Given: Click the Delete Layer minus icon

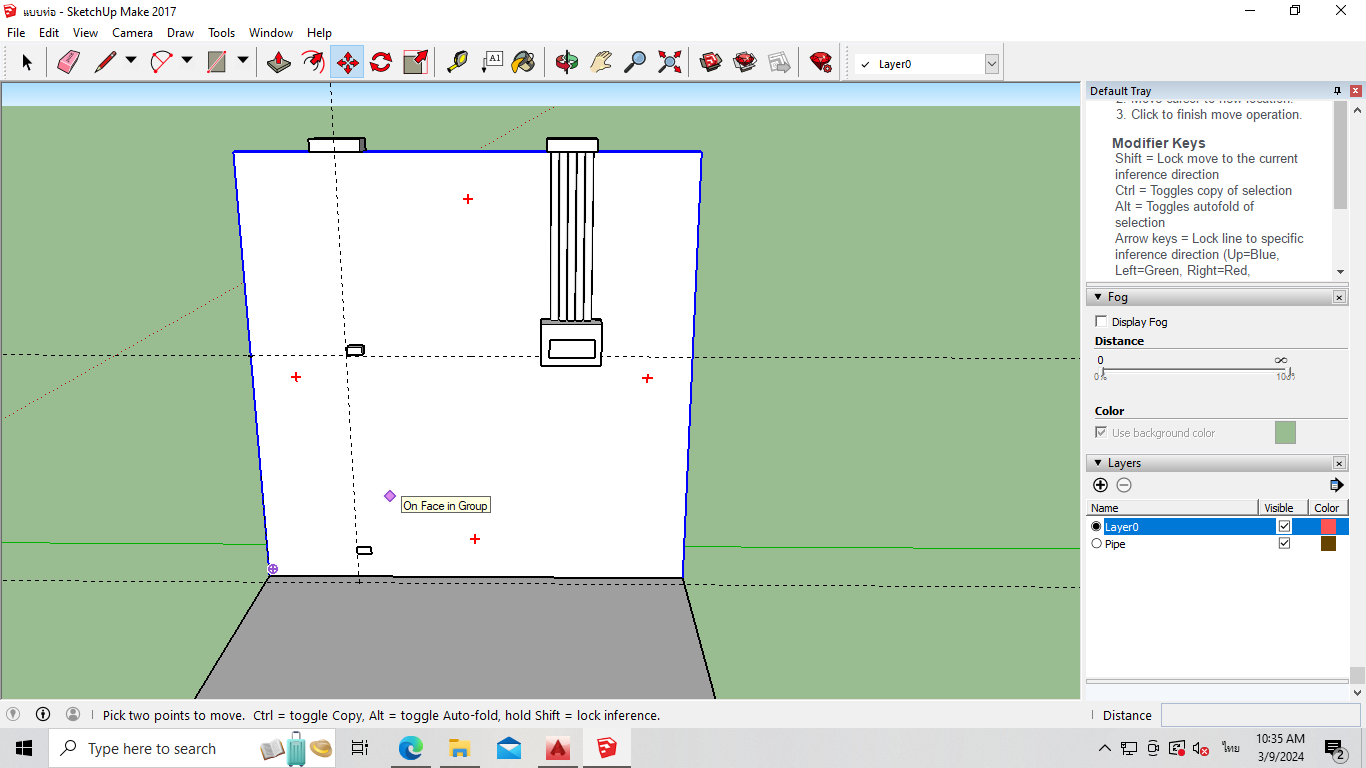Looking at the screenshot, I should [1124, 485].
